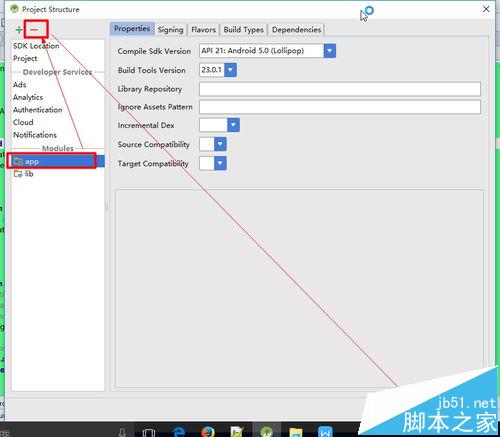Expand the Compile Sdk Version dropdown
Image resolution: width=500 pixels, height=437 pixels.
(x=329, y=51)
